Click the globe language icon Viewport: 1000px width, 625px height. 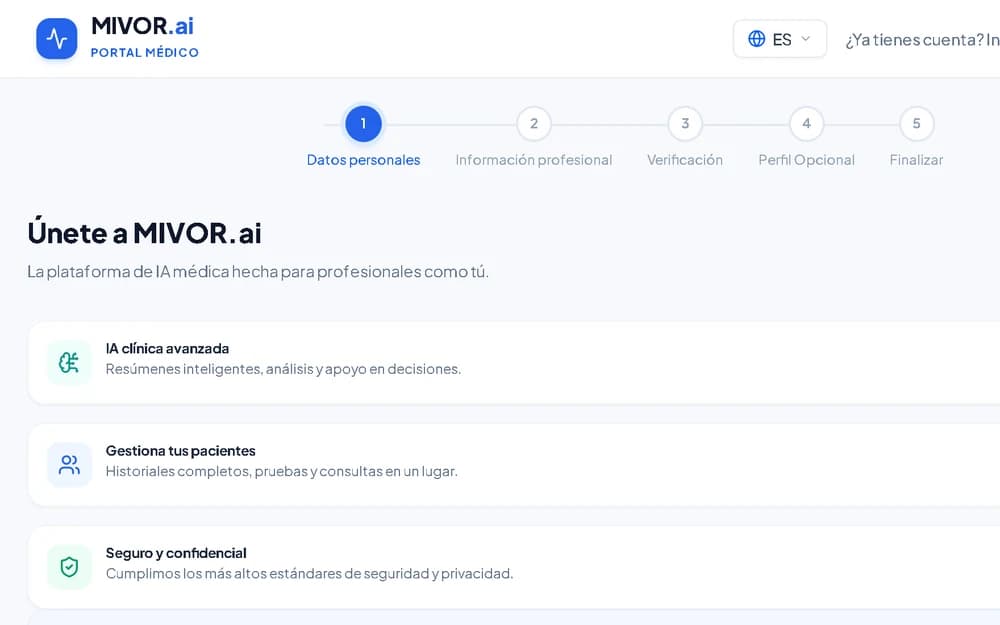click(x=756, y=39)
